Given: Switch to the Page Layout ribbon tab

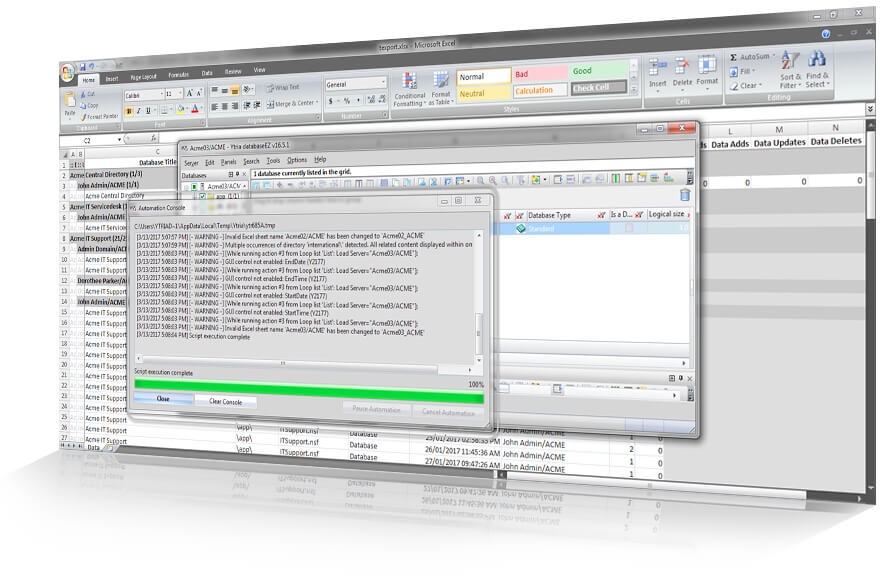Looking at the screenshot, I should [144, 77].
